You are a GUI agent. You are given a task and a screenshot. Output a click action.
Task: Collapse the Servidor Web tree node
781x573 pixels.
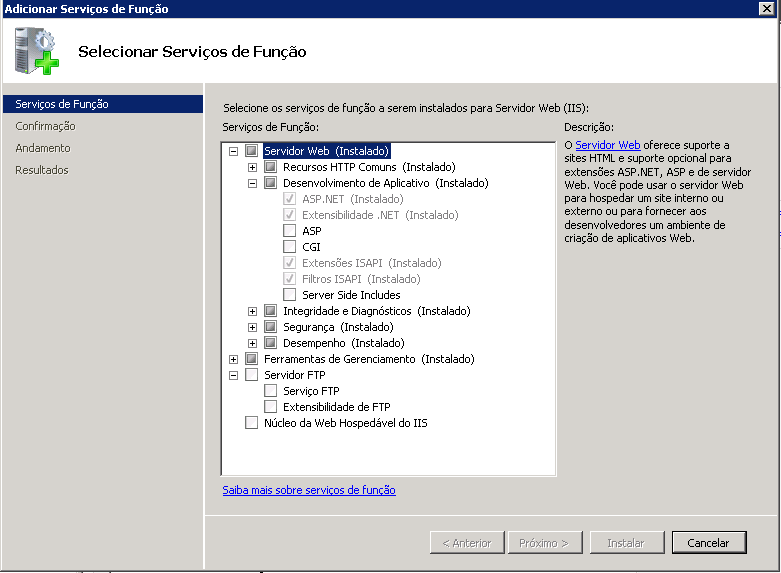[234, 151]
